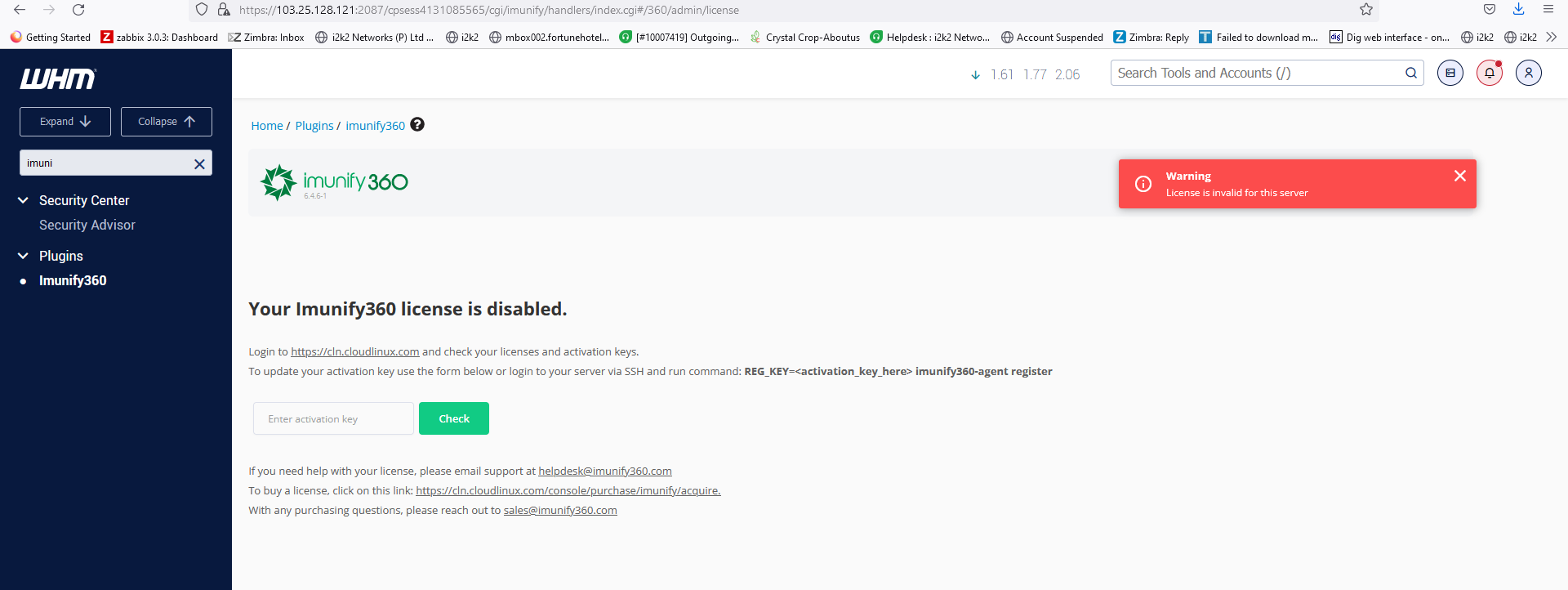The width and height of the screenshot is (1568, 590).
Task: Open the zabbix 3.0.3: Dashboard bookmark
Action: [x=159, y=37]
